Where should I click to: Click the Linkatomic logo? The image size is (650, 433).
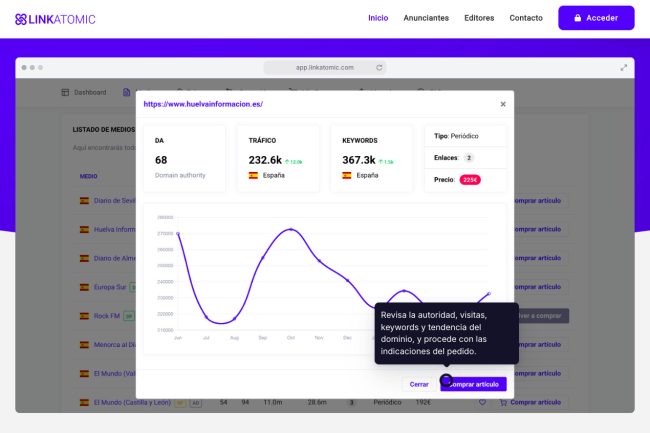(55, 18)
